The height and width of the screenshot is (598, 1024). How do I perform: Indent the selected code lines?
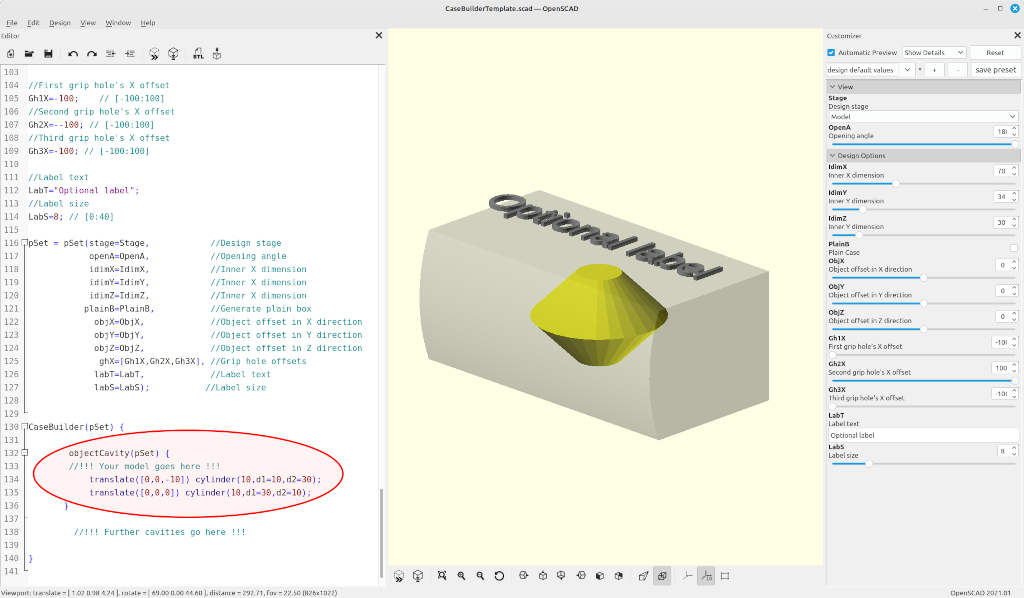point(129,54)
